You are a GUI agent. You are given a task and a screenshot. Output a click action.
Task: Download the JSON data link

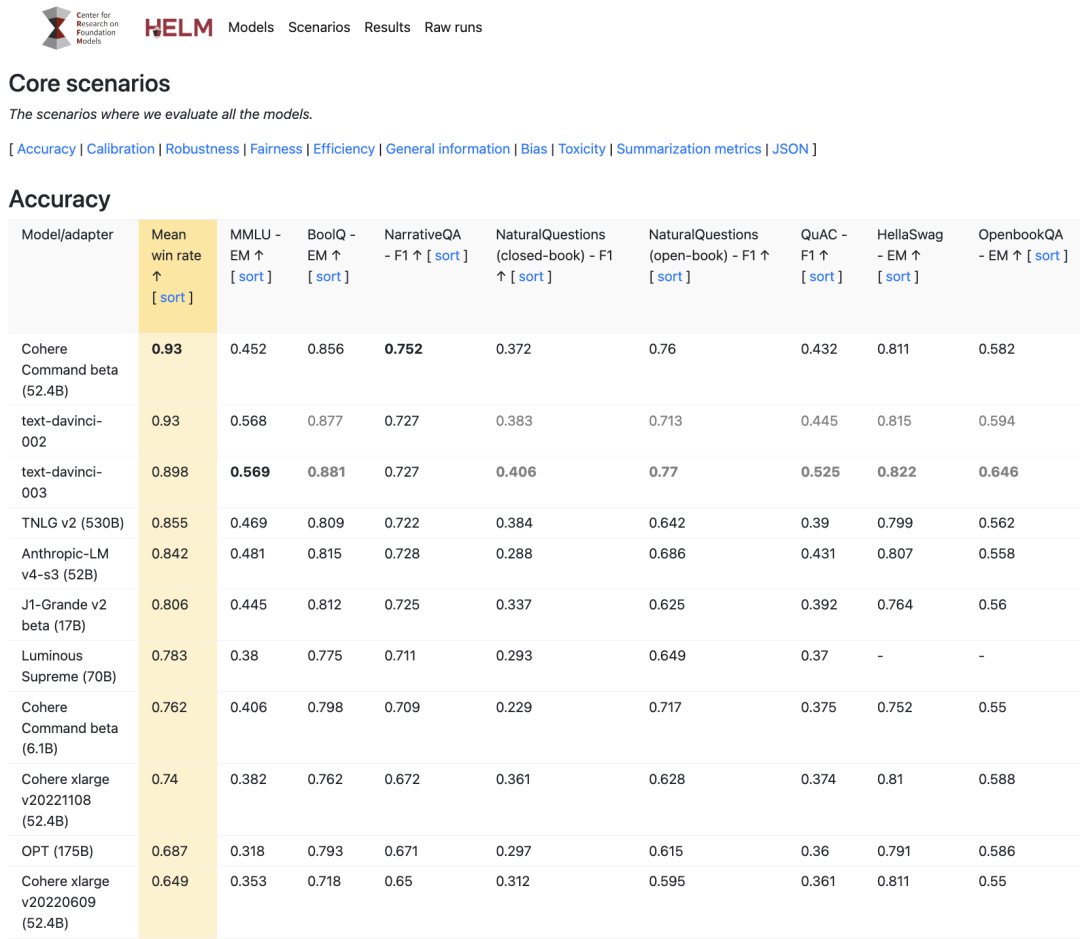(790, 149)
